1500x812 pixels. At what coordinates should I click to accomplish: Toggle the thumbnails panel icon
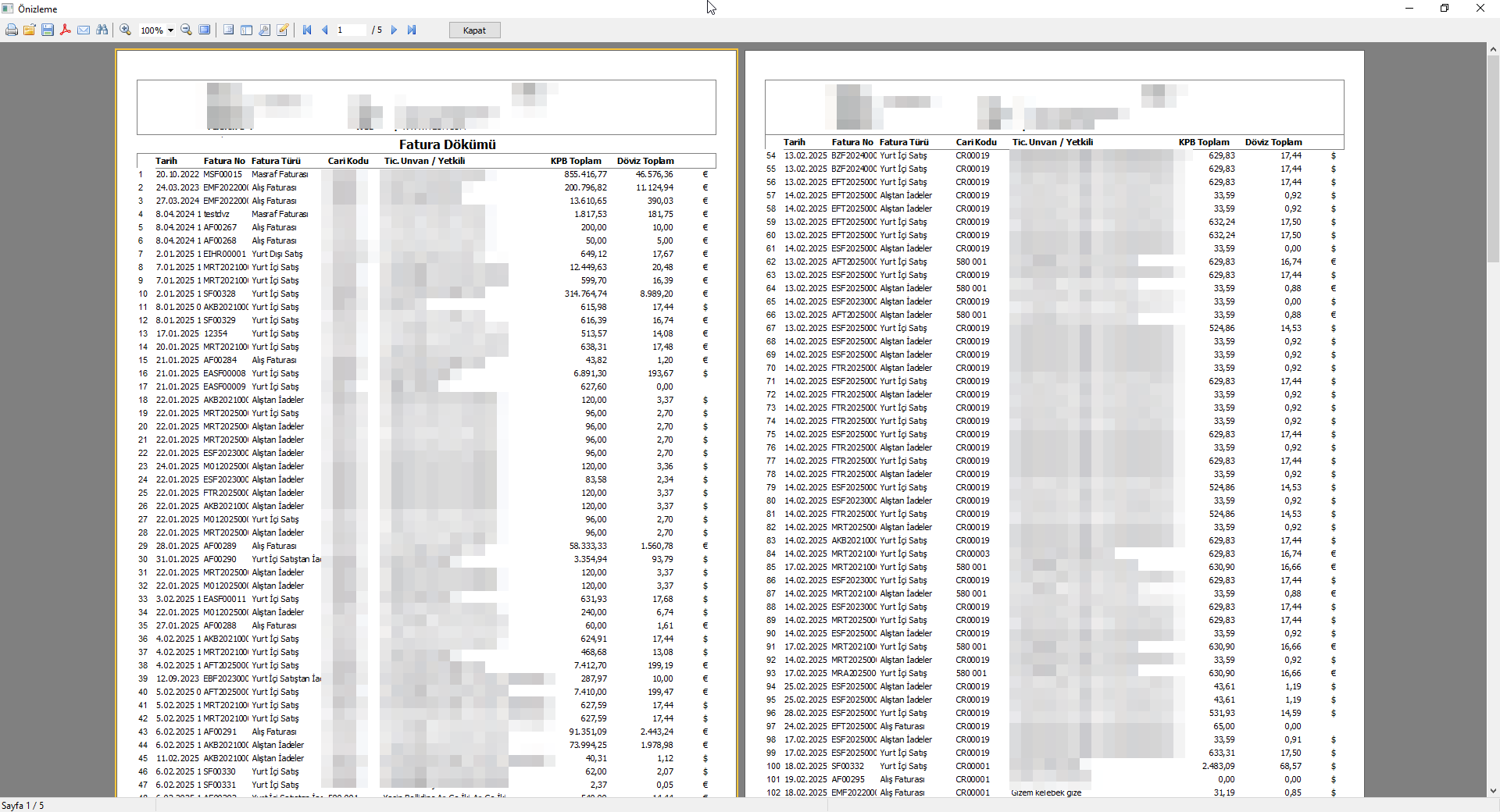[246, 30]
